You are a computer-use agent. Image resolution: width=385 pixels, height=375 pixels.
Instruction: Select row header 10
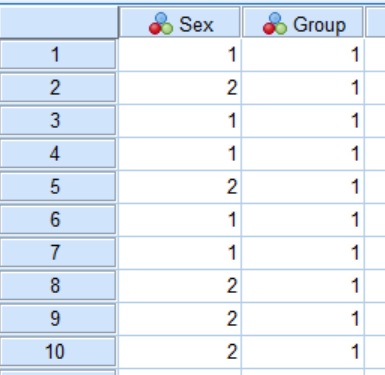tap(58, 351)
